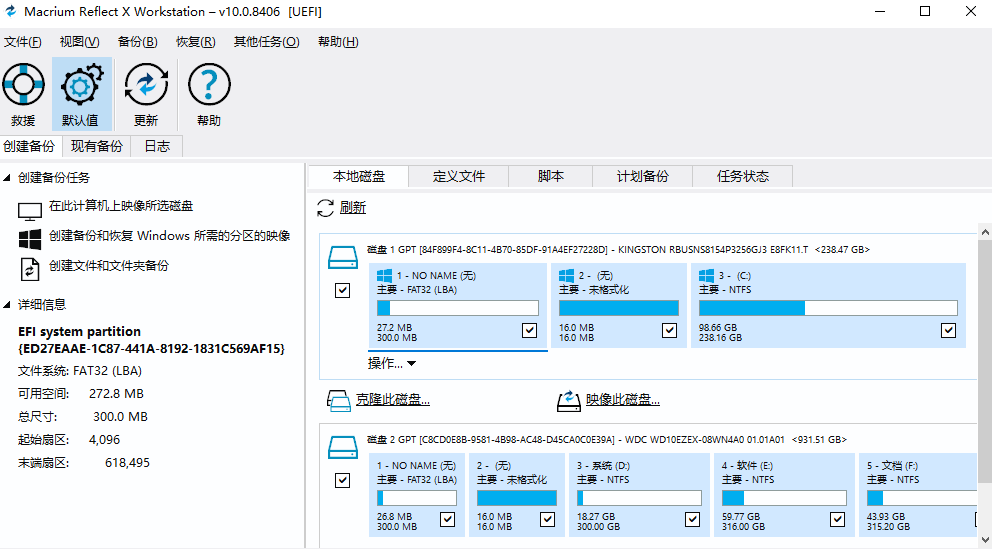Click 在此计算机上映像所选磁盘 task link
The width and height of the screenshot is (992, 549).
click(121, 206)
